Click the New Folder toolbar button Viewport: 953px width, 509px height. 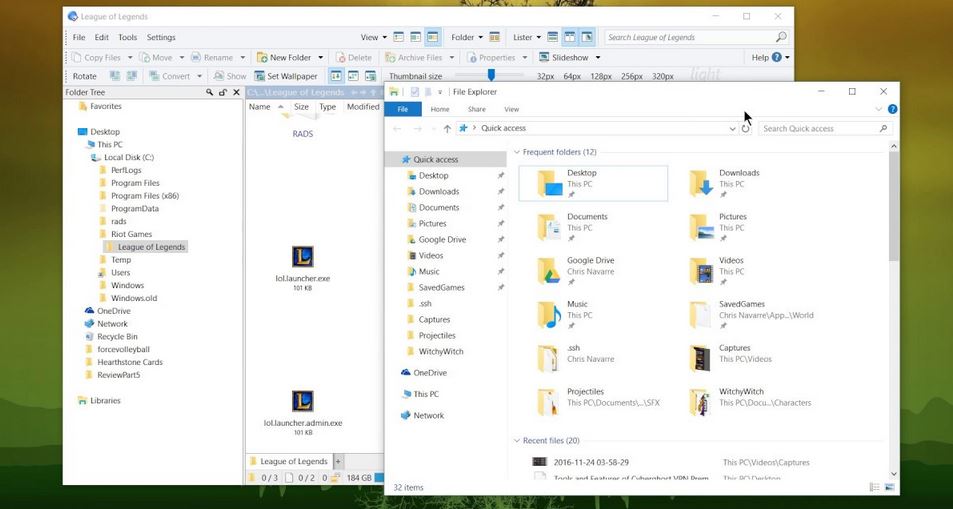[x=284, y=57]
